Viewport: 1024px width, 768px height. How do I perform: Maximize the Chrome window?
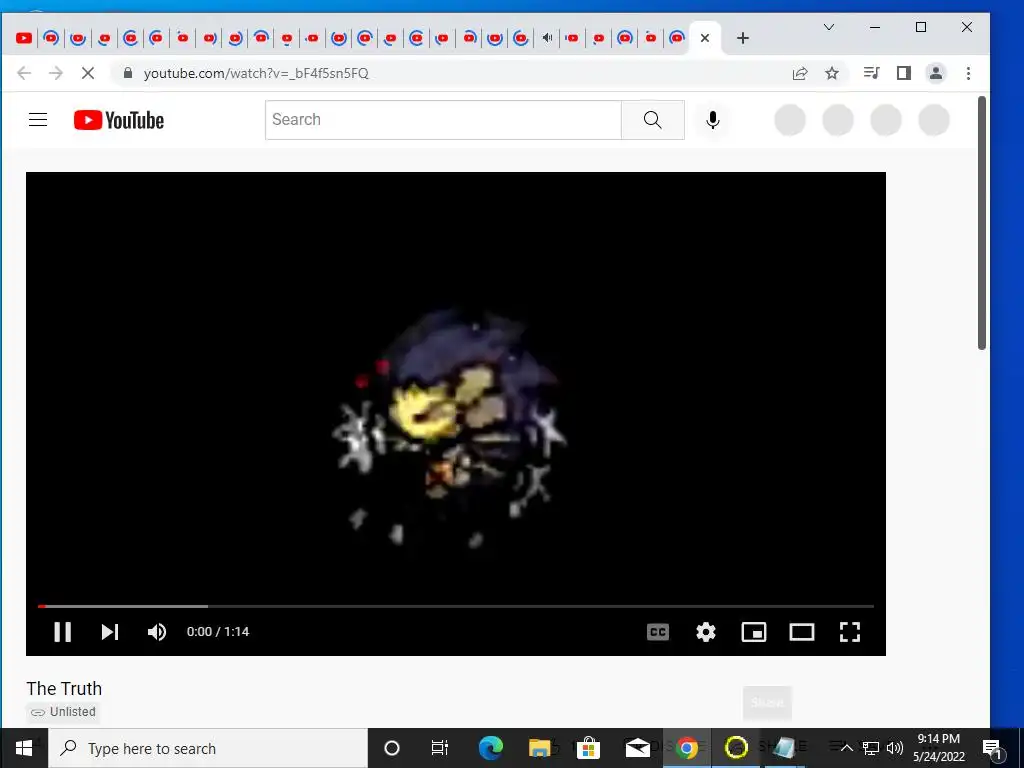click(x=921, y=27)
